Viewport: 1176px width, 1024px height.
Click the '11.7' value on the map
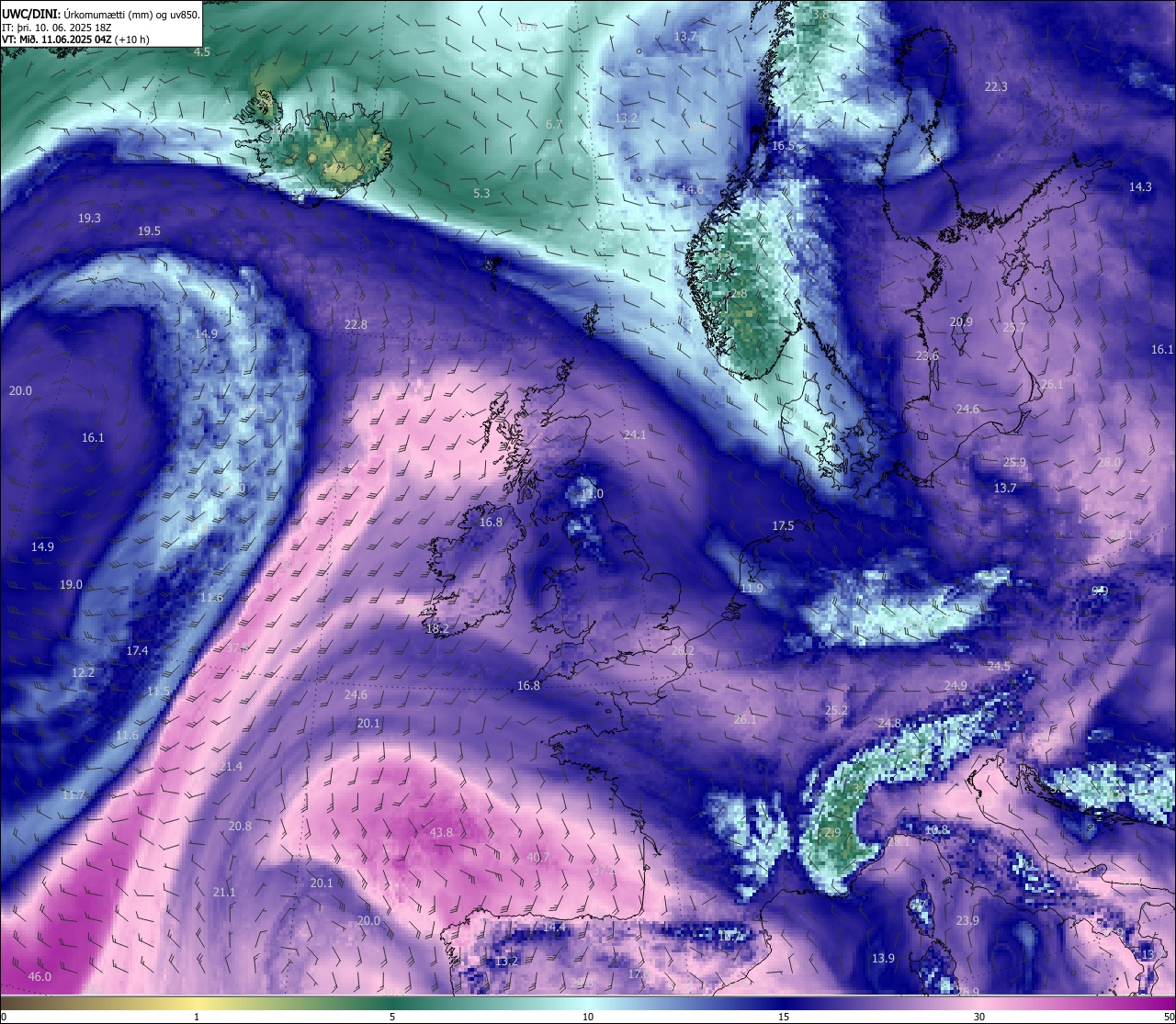[x=73, y=795]
